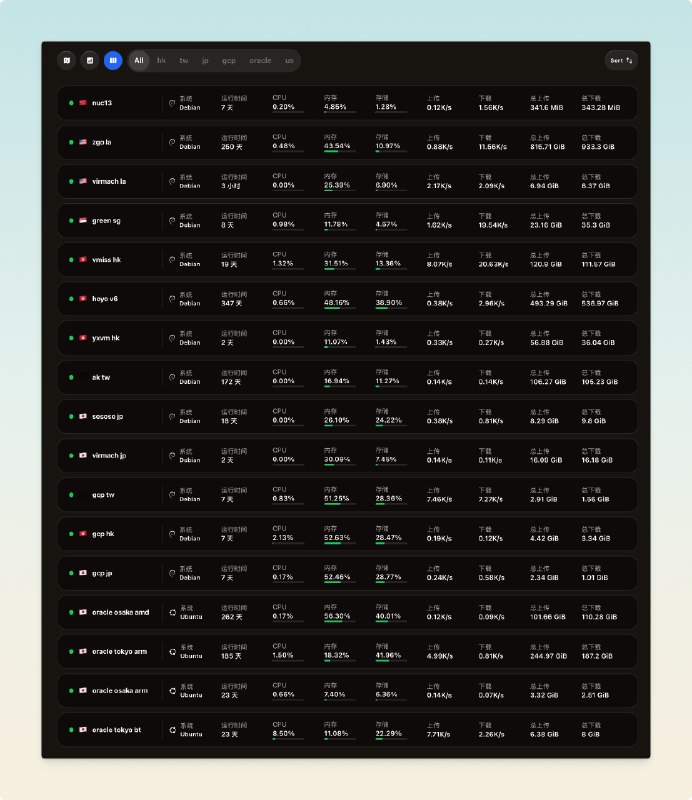Open the map view icon button
This screenshot has width=692, height=800.
point(67,61)
